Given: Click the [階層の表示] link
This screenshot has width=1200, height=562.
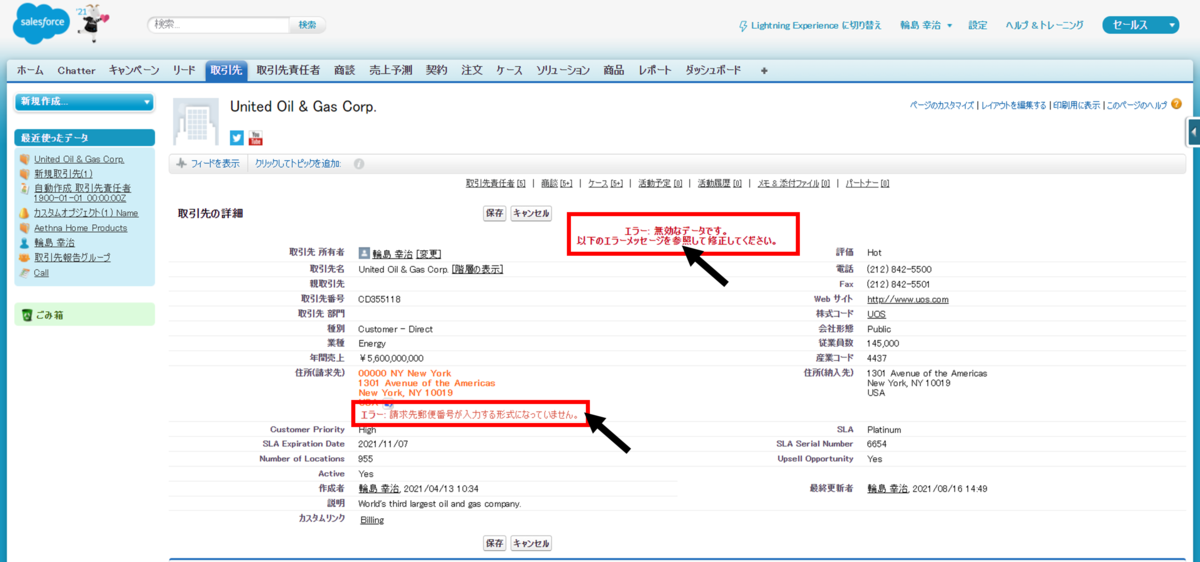Looking at the screenshot, I should 477,269.
